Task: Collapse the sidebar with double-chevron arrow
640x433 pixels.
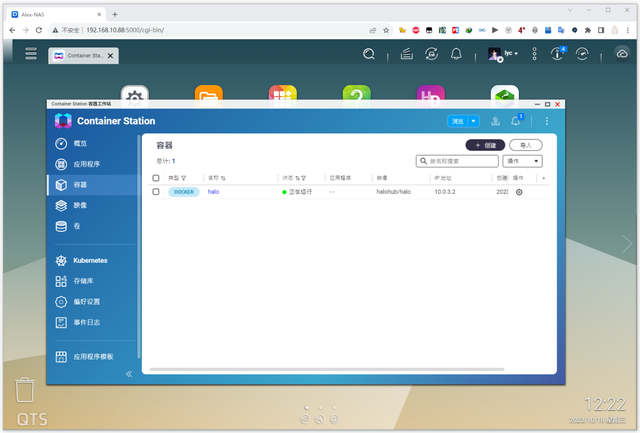Action: click(x=128, y=374)
